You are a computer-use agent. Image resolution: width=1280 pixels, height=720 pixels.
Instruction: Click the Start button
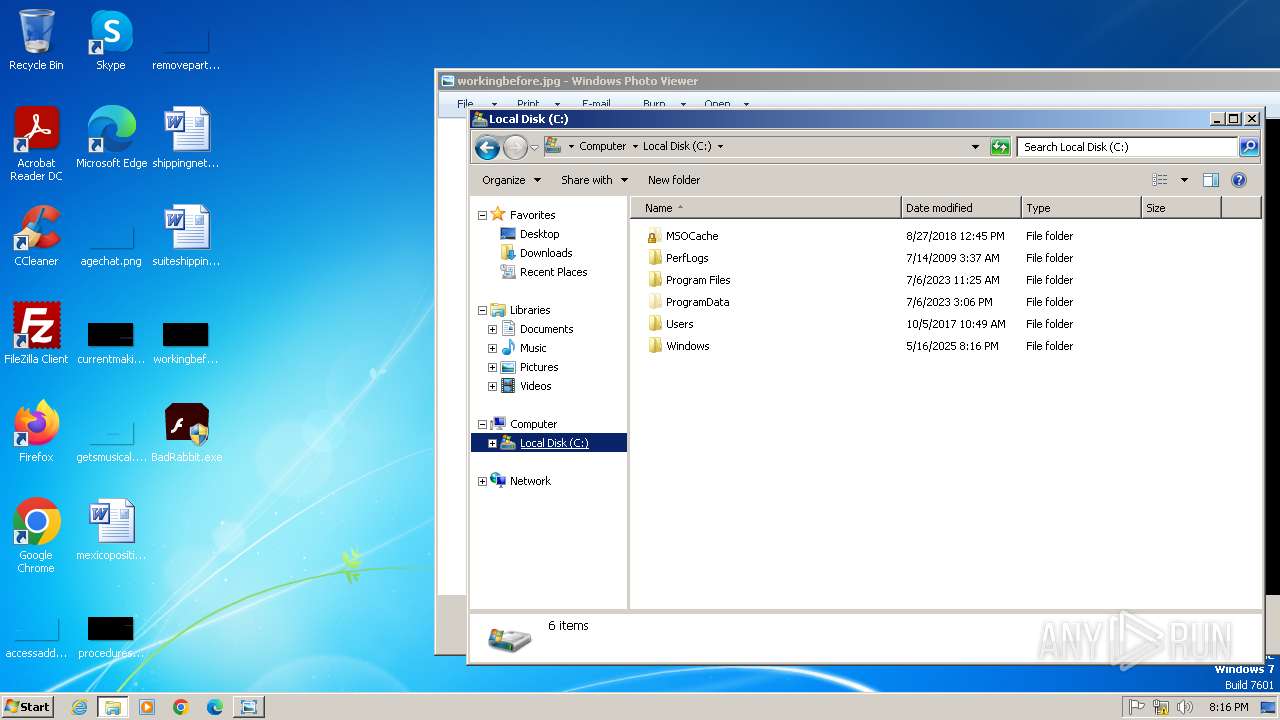pyautogui.click(x=28, y=706)
